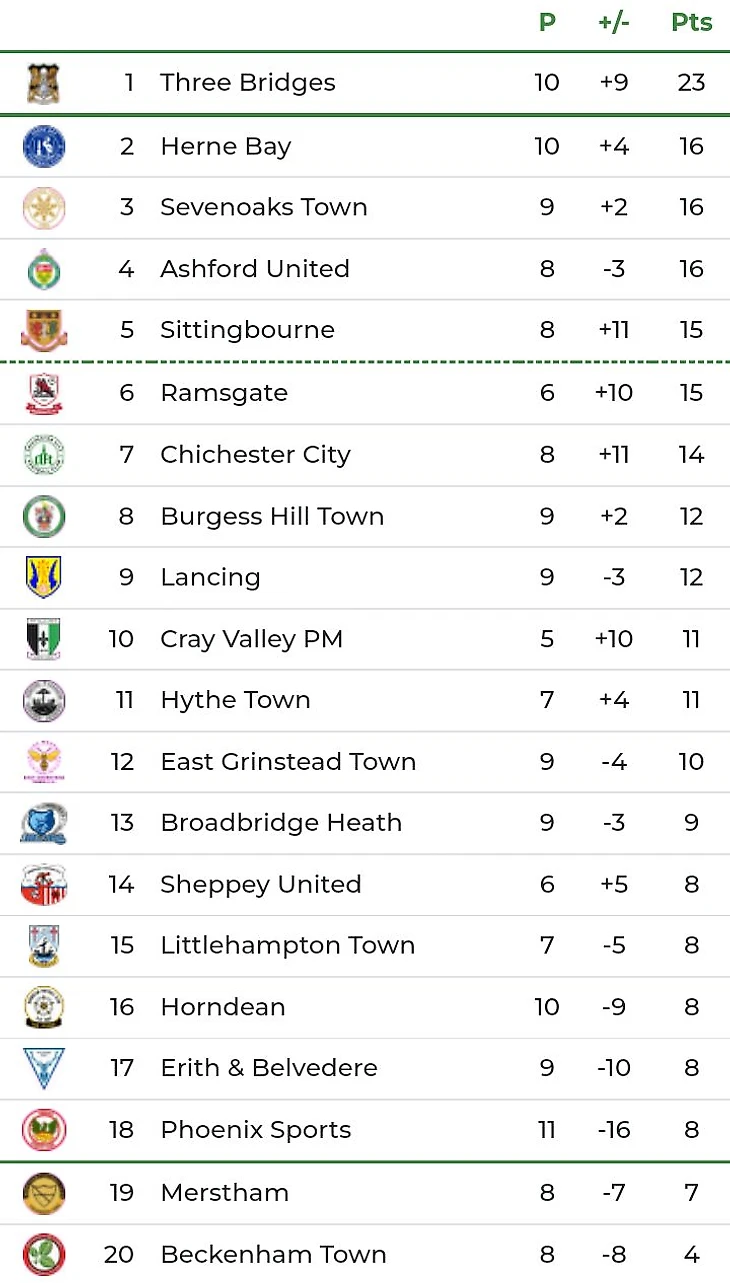Tap the Beckenham Town crest
Viewport: 730px width, 1283px height.
(43, 1254)
